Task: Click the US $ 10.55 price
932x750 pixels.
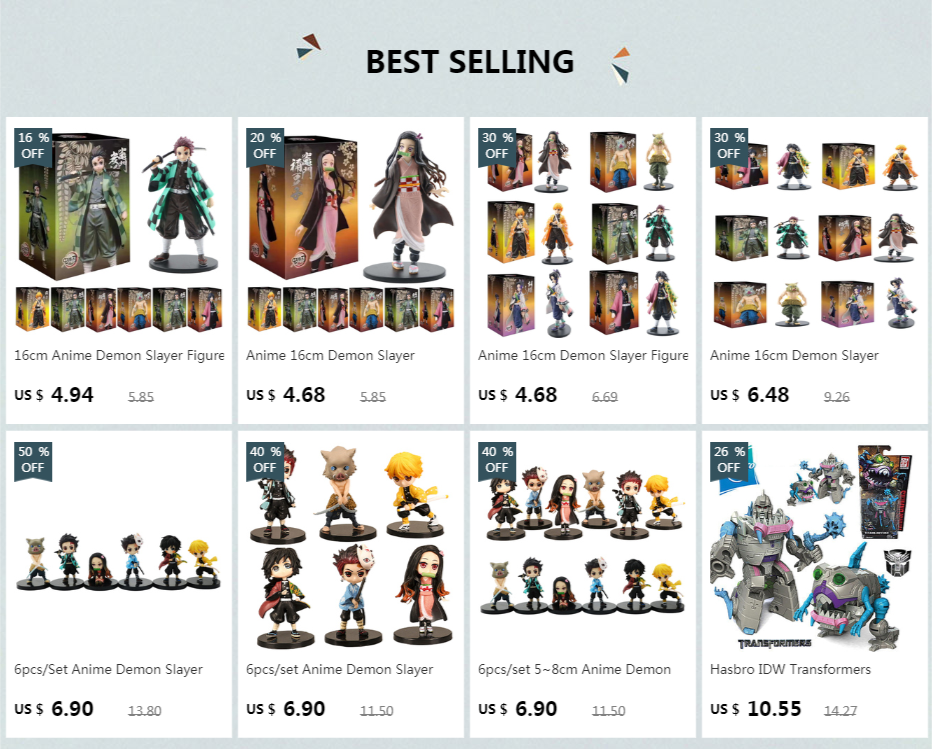Action: point(755,709)
